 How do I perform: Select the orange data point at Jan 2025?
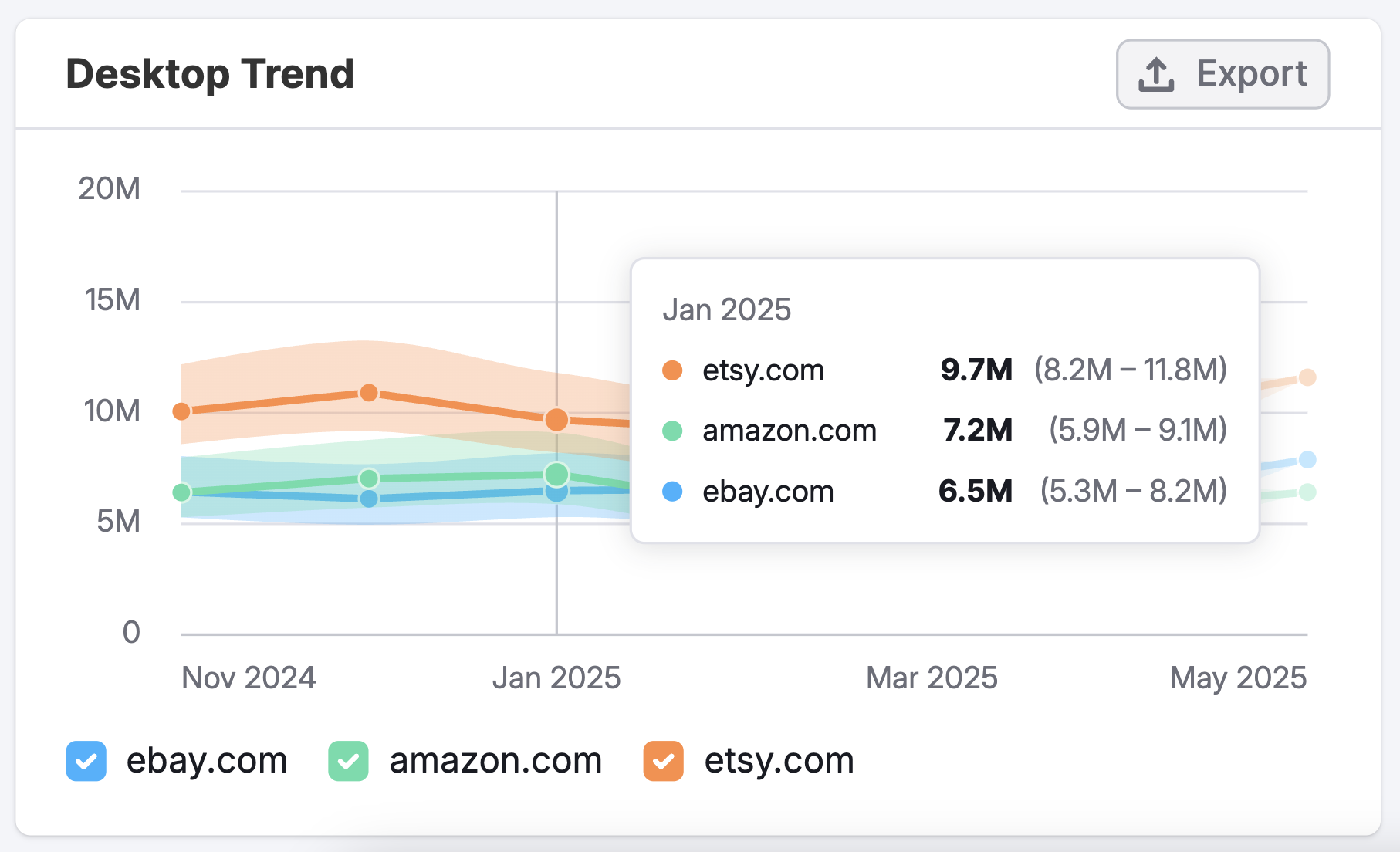tap(556, 419)
